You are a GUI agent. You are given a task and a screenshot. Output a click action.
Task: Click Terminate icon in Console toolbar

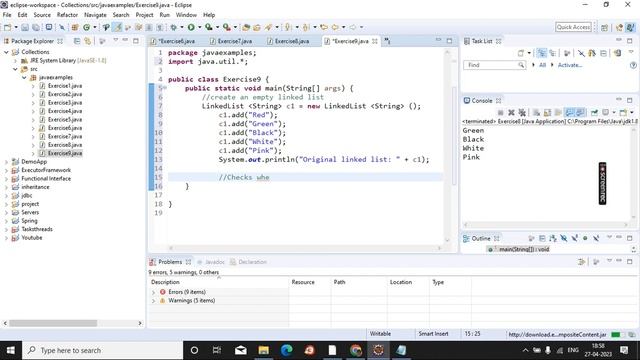pos(500,112)
